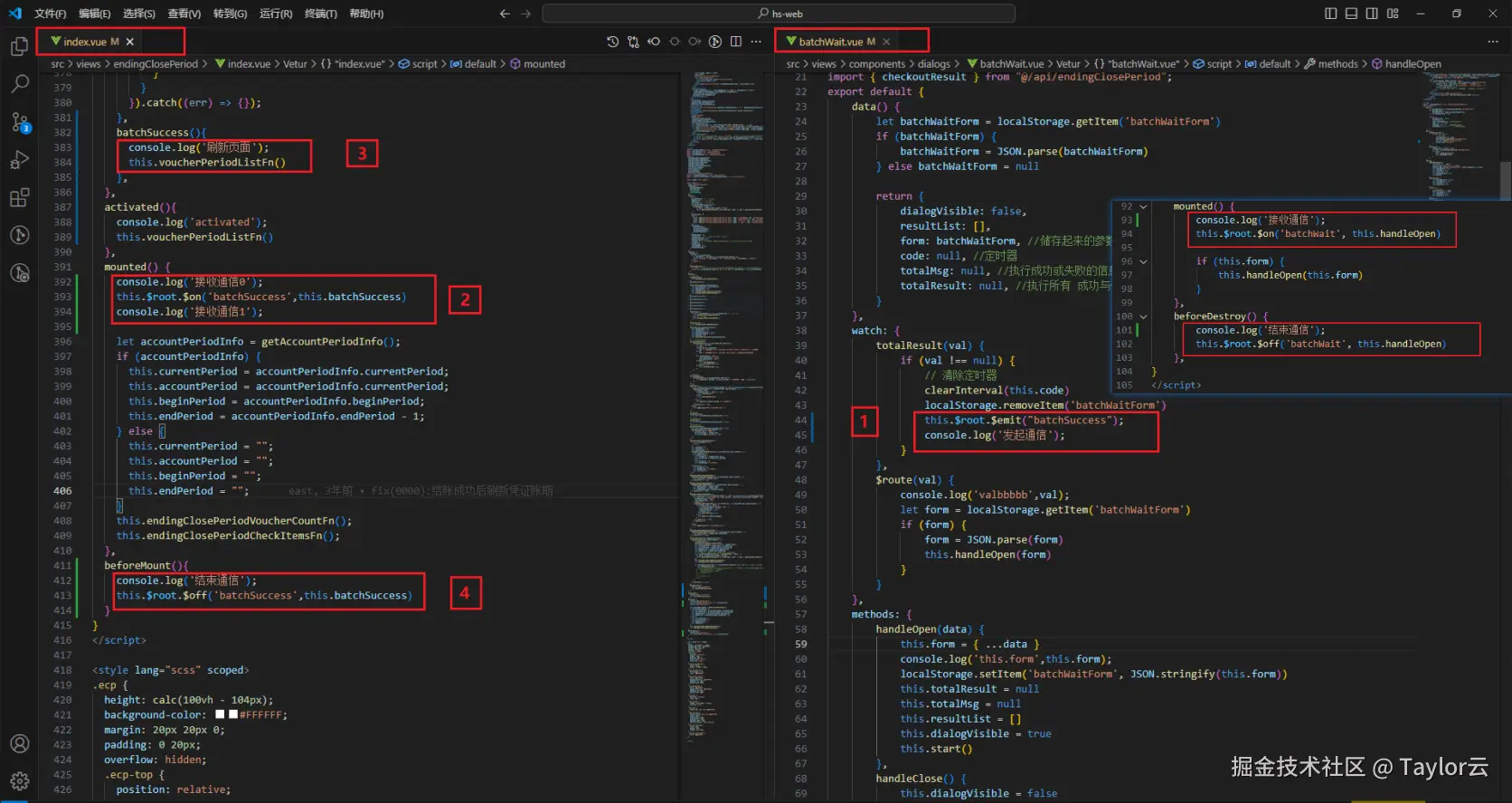This screenshot has width=1512, height=803.
Task: Collapse fold arrow at line 96 in peek view
Action: coord(1143,261)
